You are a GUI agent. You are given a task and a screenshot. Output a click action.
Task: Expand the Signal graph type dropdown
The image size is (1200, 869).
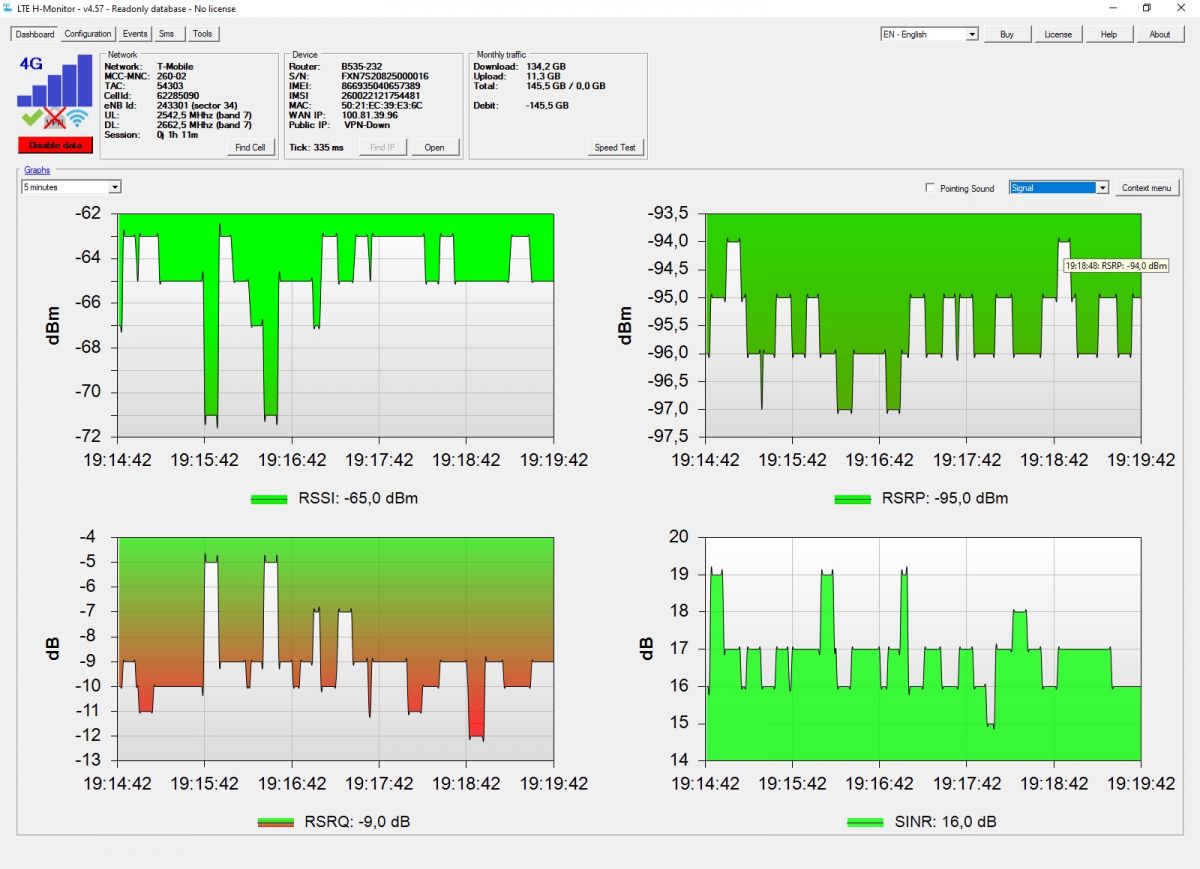(1059, 187)
